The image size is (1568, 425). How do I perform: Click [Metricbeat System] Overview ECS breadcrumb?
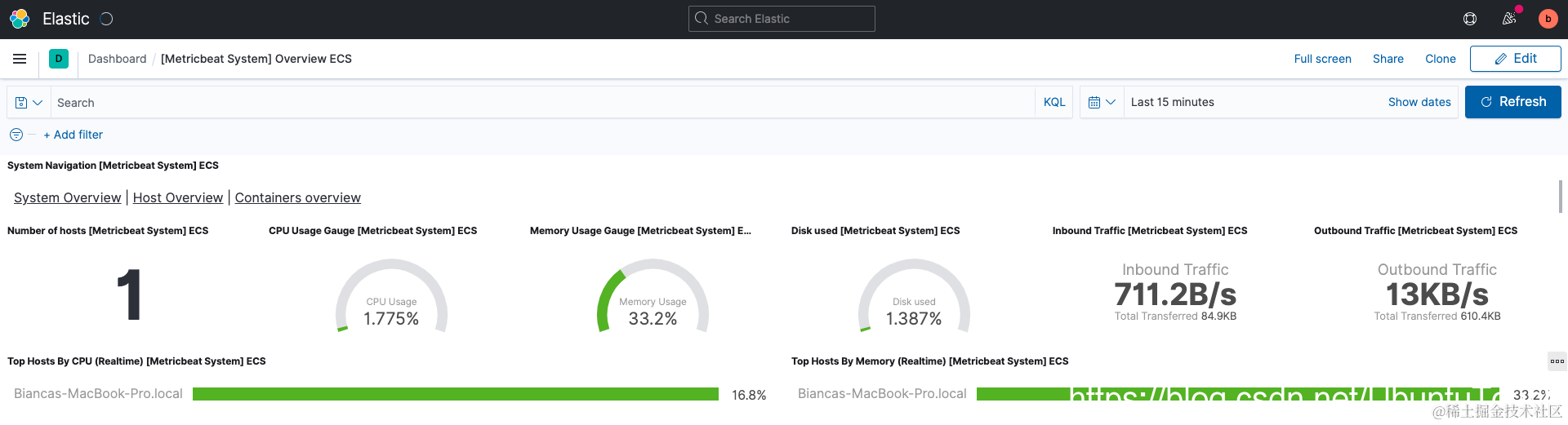click(256, 59)
